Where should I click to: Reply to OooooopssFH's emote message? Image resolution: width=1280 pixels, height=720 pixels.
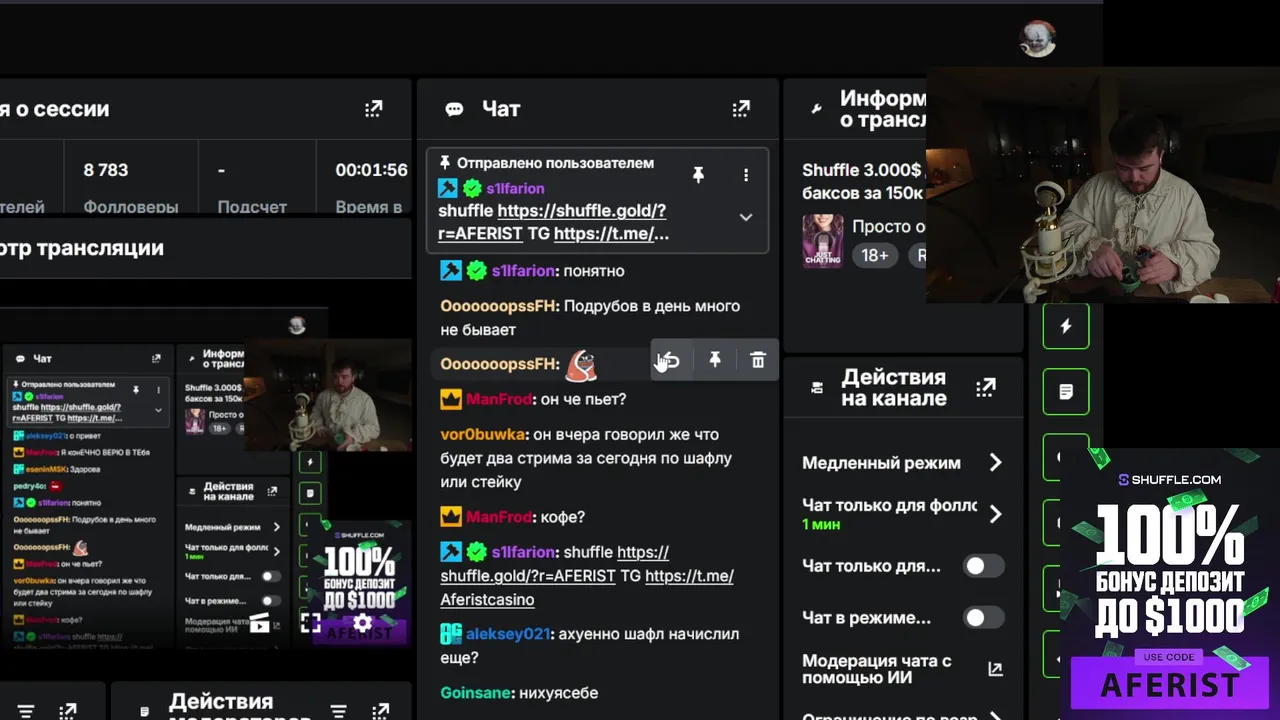coord(671,361)
